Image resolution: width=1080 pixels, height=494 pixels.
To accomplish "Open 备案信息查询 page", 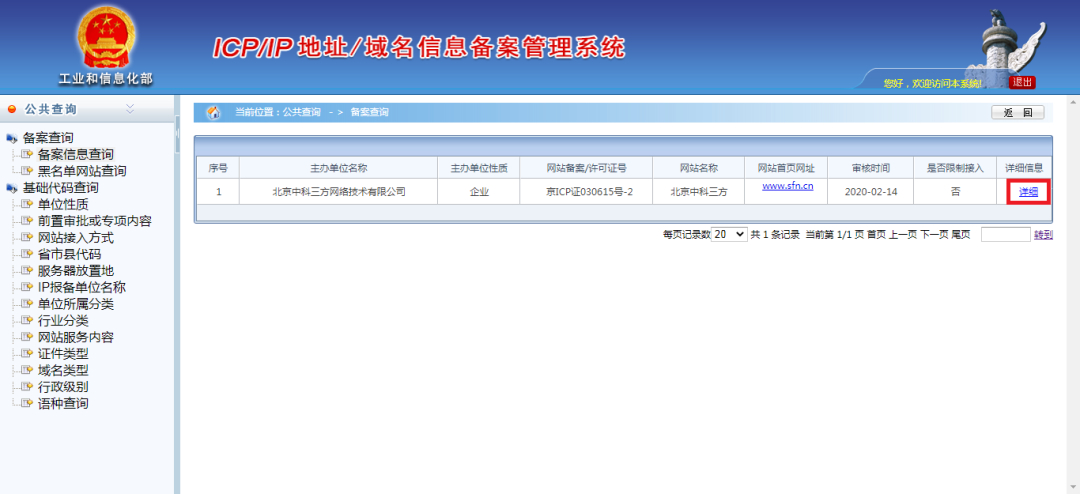I will point(76,154).
